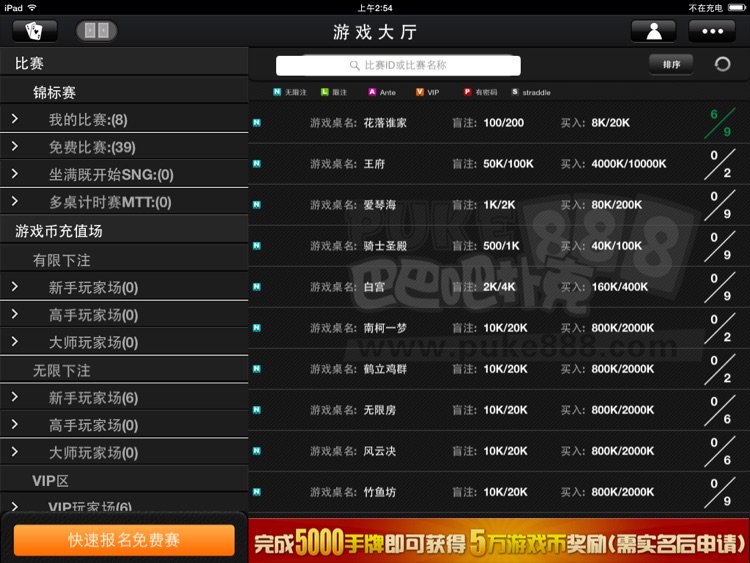Focus the 比赛ID或比赛名称 search field
Screen dimensions: 750x563
tap(398, 65)
